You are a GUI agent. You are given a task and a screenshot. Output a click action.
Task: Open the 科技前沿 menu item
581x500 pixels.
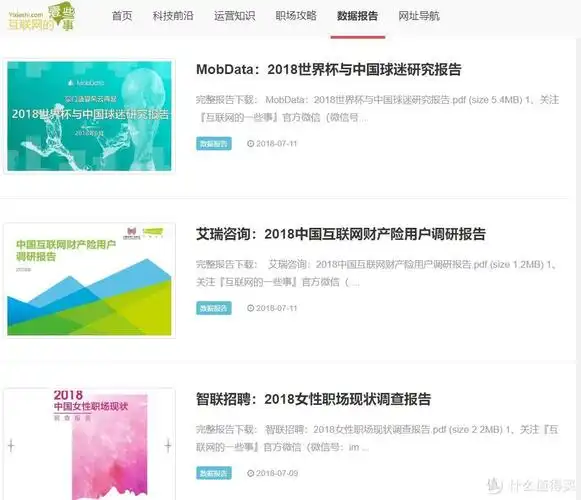pos(173,16)
